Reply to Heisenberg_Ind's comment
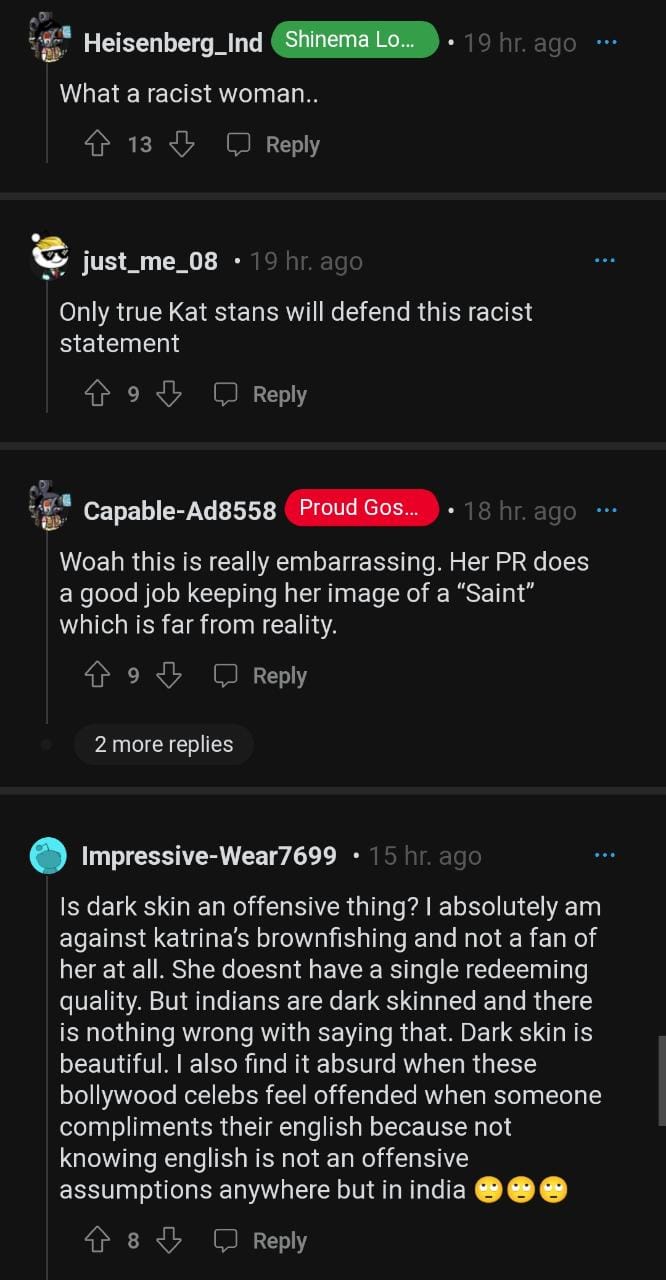 (273, 145)
